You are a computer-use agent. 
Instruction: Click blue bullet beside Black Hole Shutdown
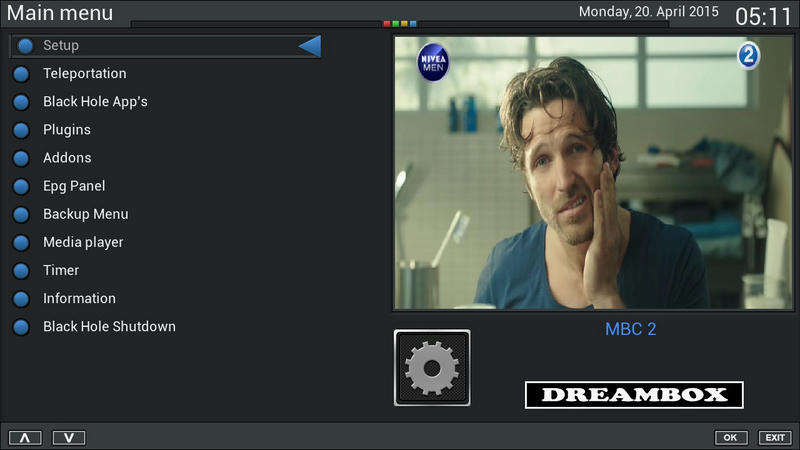click(21, 327)
